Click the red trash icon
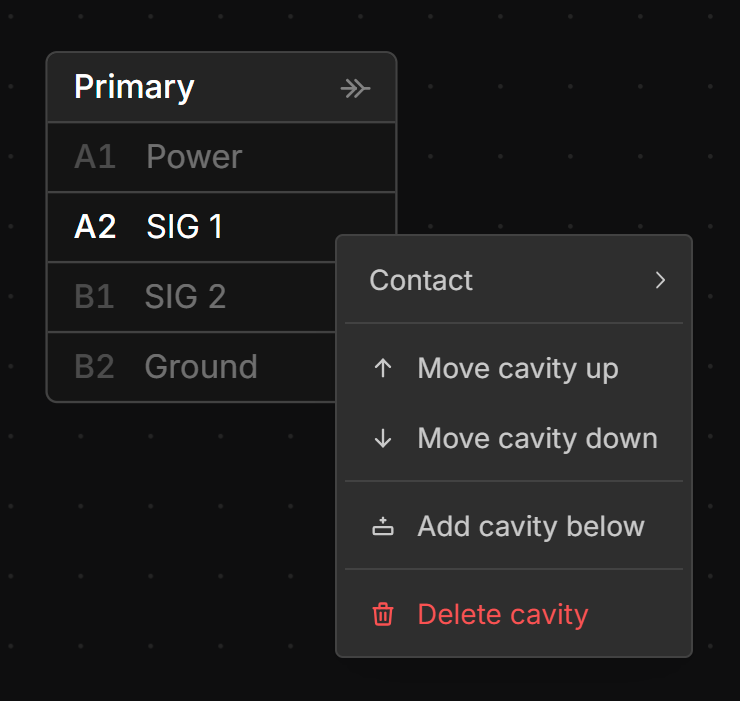This screenshot has width=740, height=701. 382,614
